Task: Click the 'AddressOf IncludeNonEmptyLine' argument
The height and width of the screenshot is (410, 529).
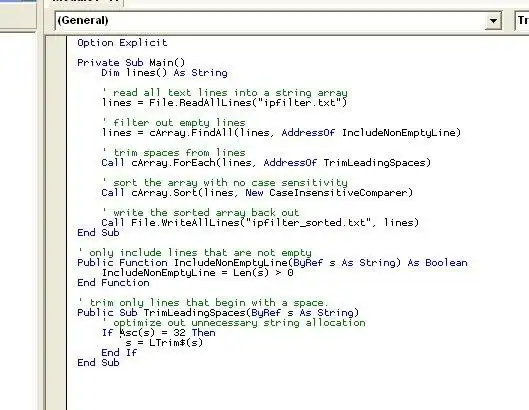Action: [x=368, y=133]
